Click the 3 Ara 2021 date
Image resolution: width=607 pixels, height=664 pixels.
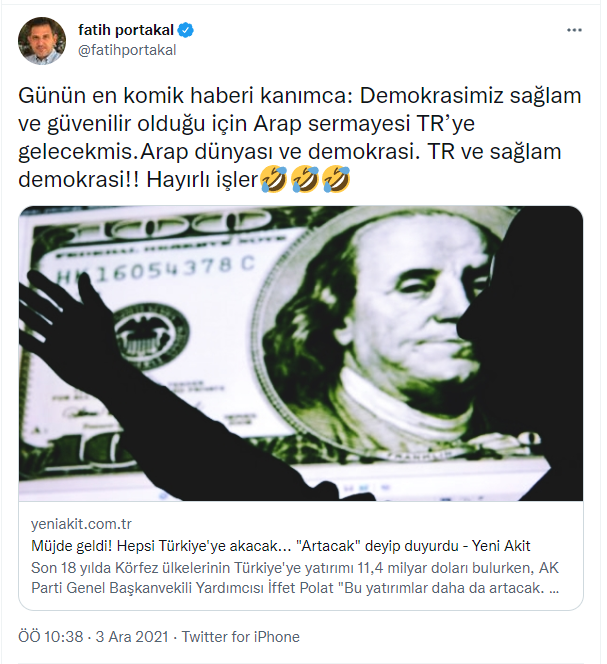[132, 636]
